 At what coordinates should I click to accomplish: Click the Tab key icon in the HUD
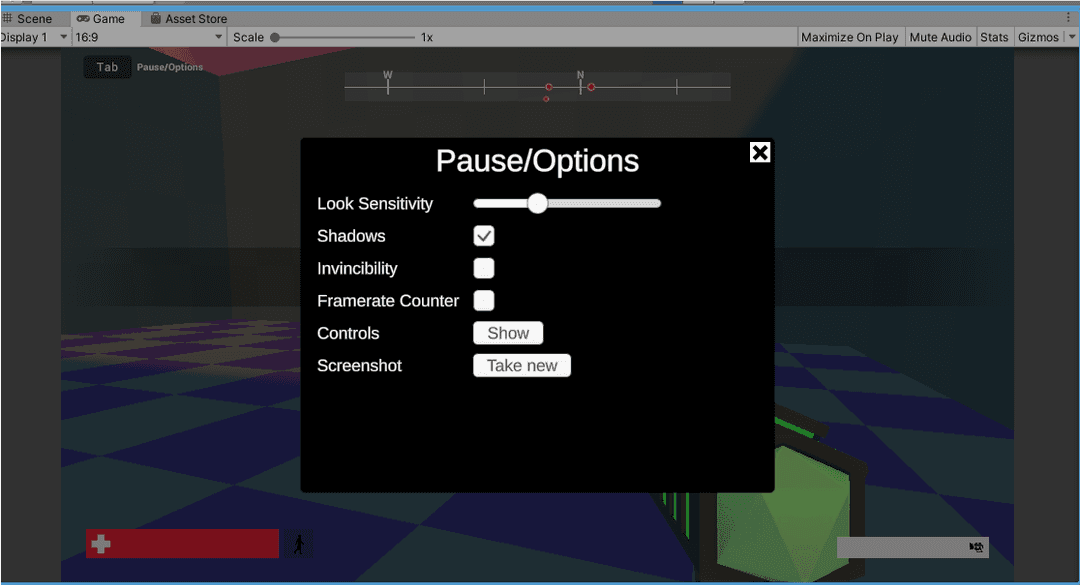coord(107,67)
